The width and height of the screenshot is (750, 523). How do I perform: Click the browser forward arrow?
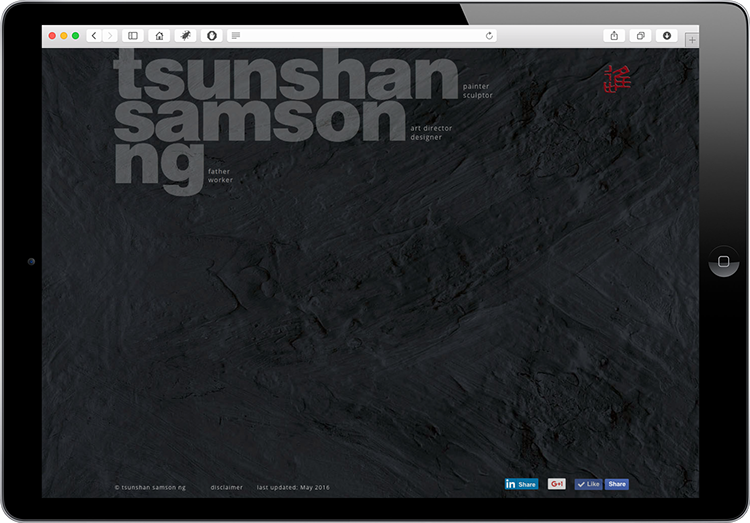coord(109,36)
